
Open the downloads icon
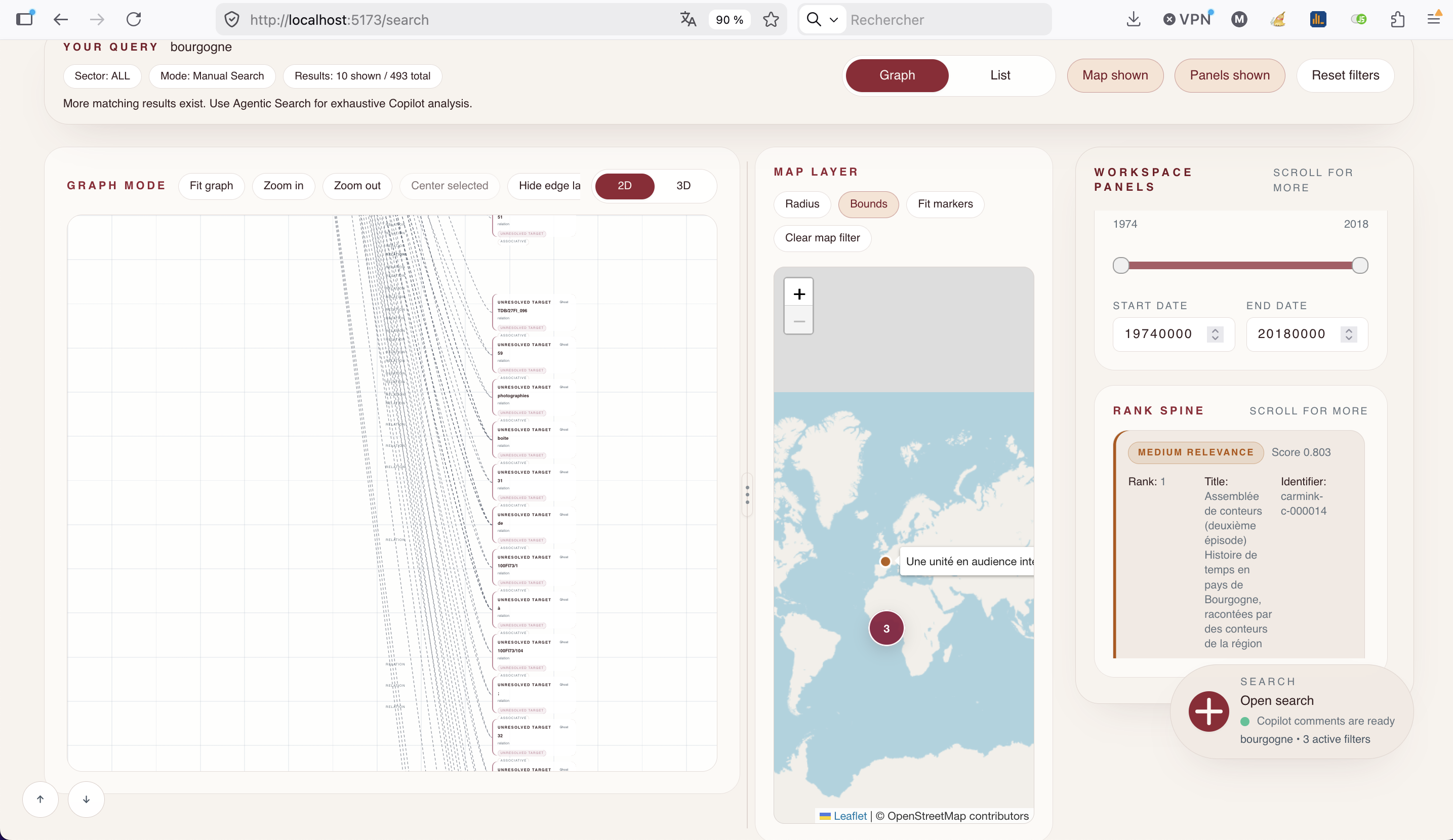(x=1133, y=20)
